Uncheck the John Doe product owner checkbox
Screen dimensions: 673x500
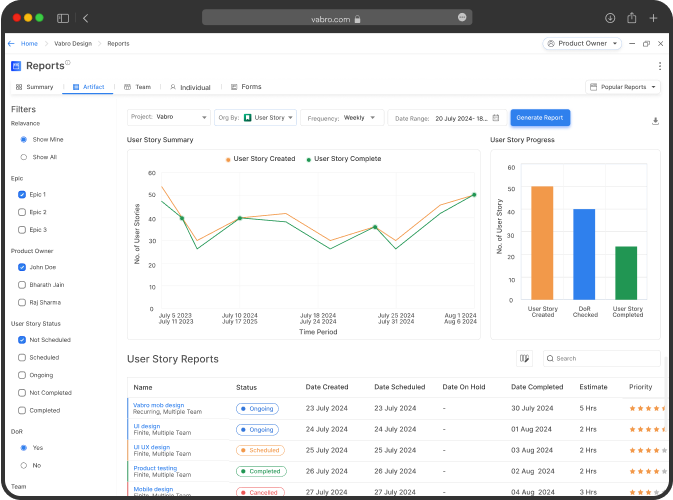point(23,267)
